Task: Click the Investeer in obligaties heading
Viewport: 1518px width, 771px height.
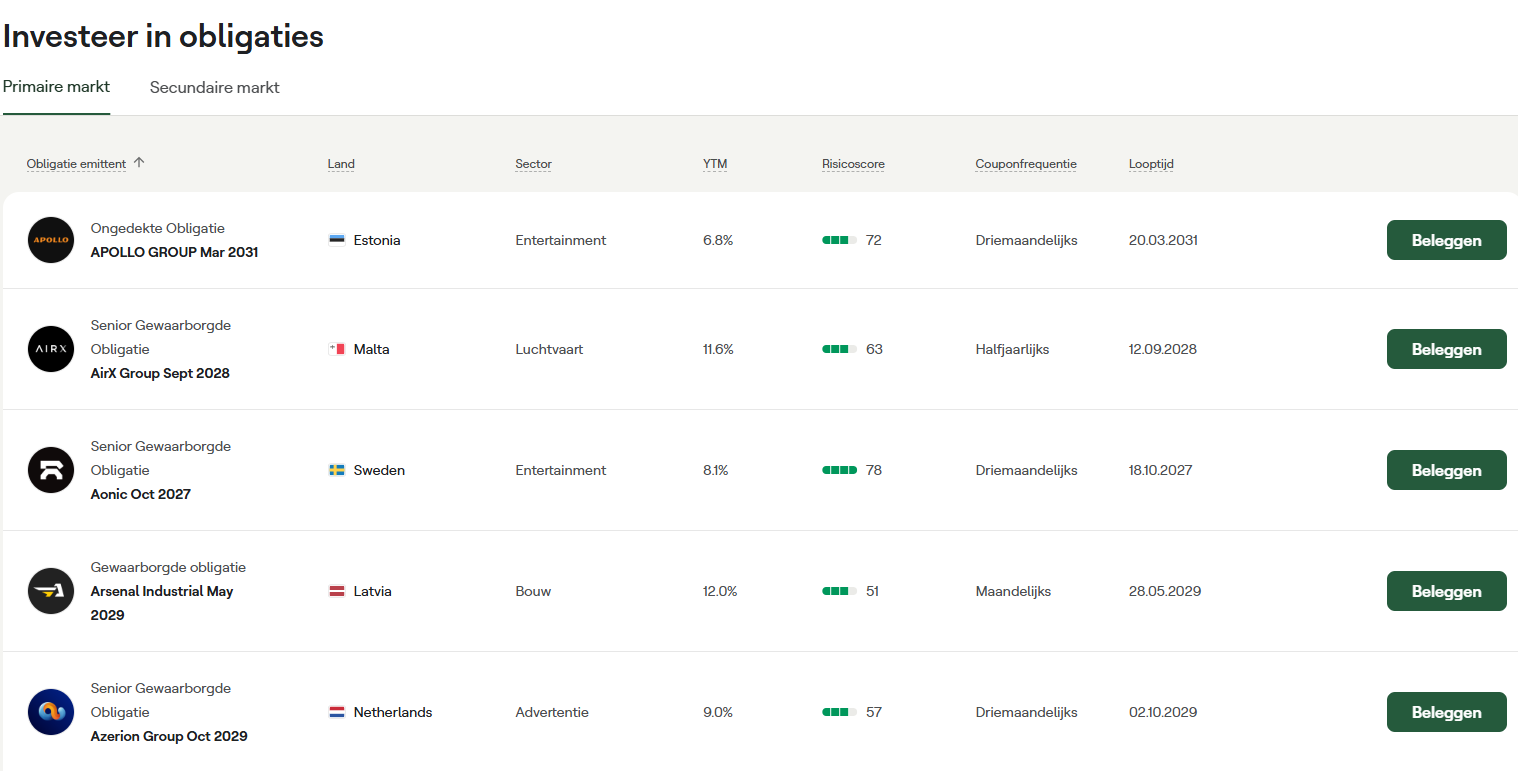Action: point(164,36)
